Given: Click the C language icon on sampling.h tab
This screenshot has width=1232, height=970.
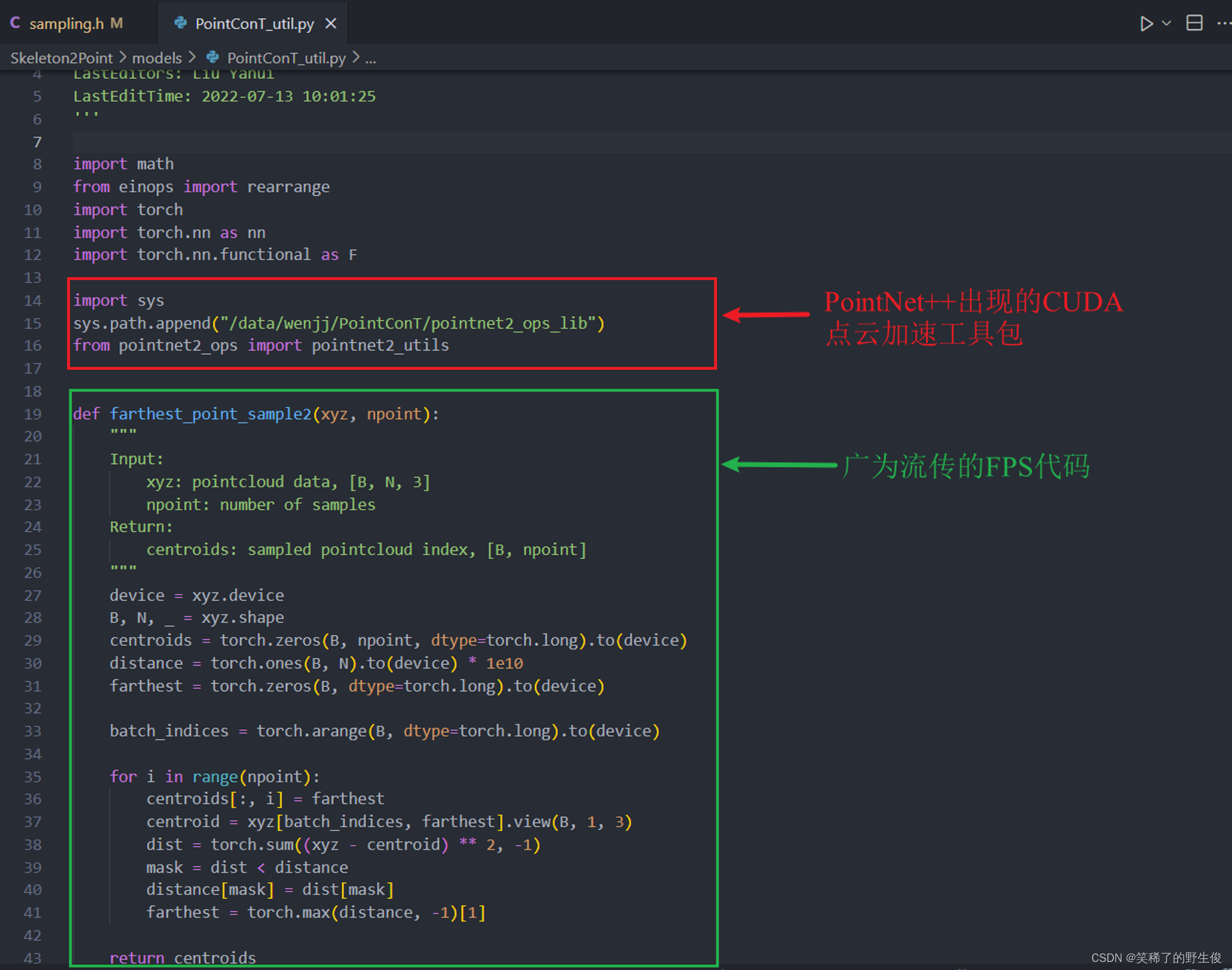Looking at the screenshot, I should 15,23.
